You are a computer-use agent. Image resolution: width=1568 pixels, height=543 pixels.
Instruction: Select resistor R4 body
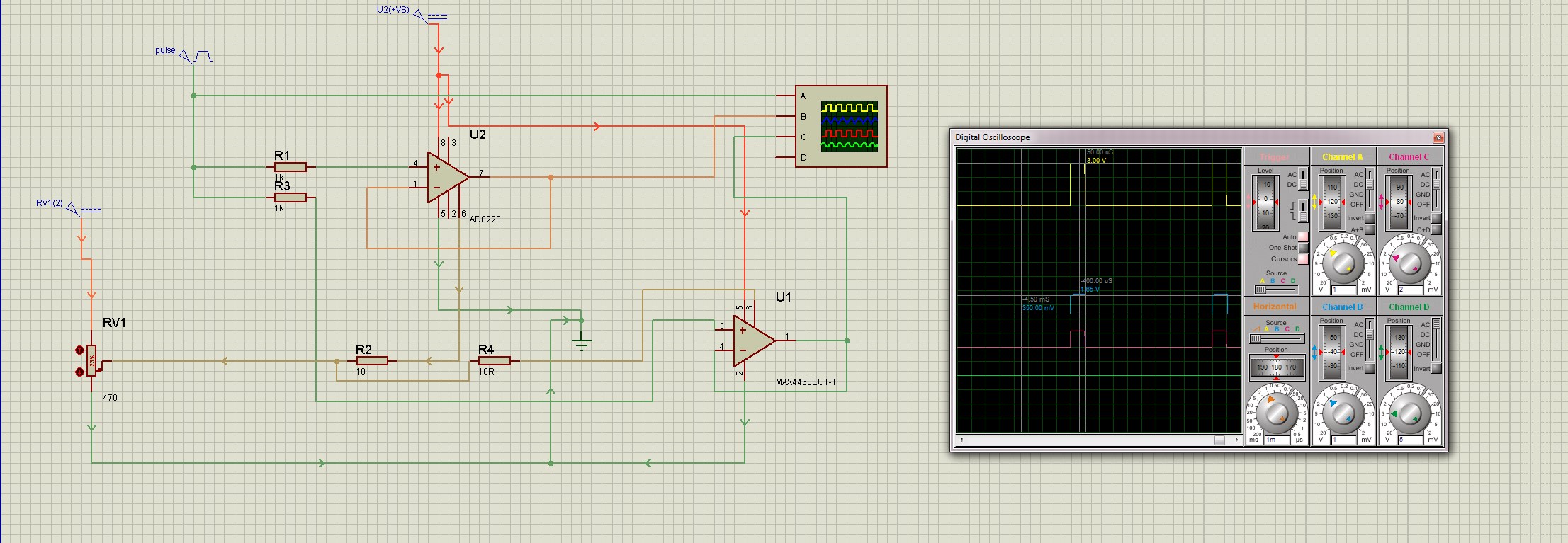[x=494, y=361]
